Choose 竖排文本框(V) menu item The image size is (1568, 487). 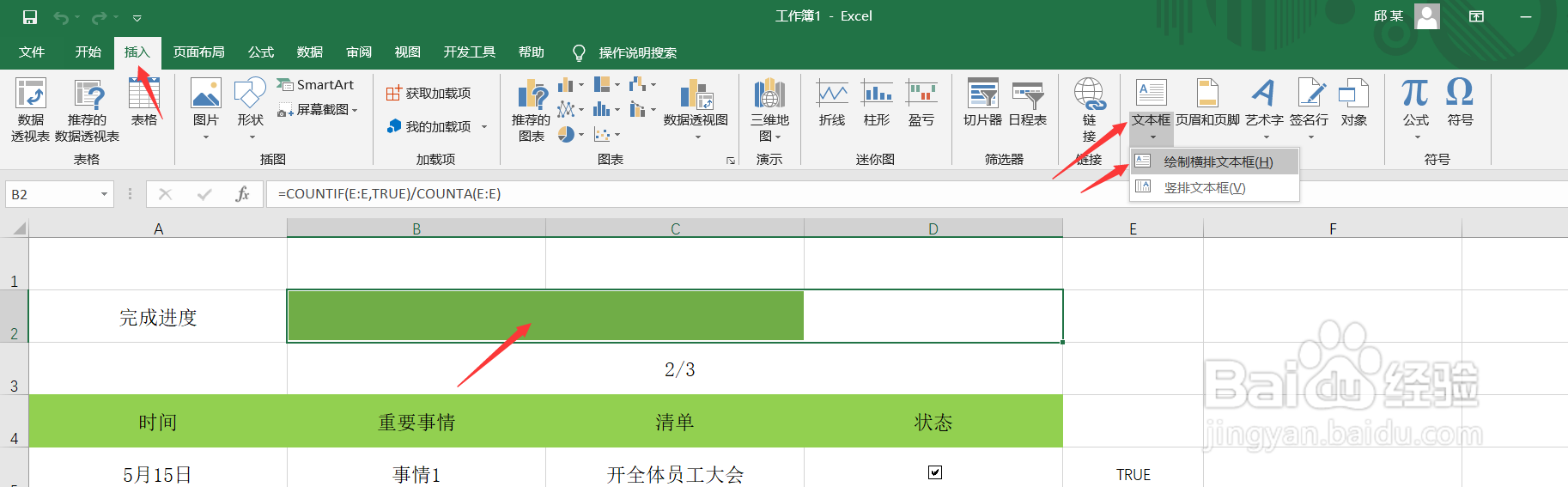1214,187
